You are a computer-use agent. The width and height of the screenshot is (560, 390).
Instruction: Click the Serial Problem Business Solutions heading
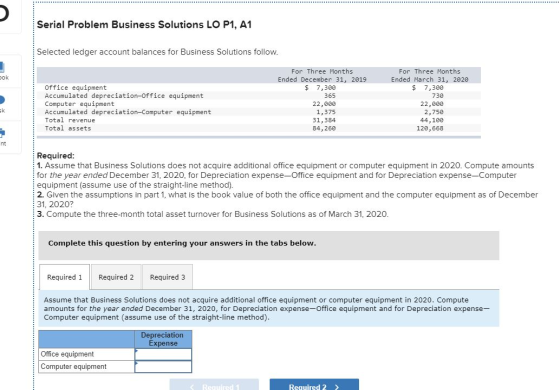[x=144, y=25]
